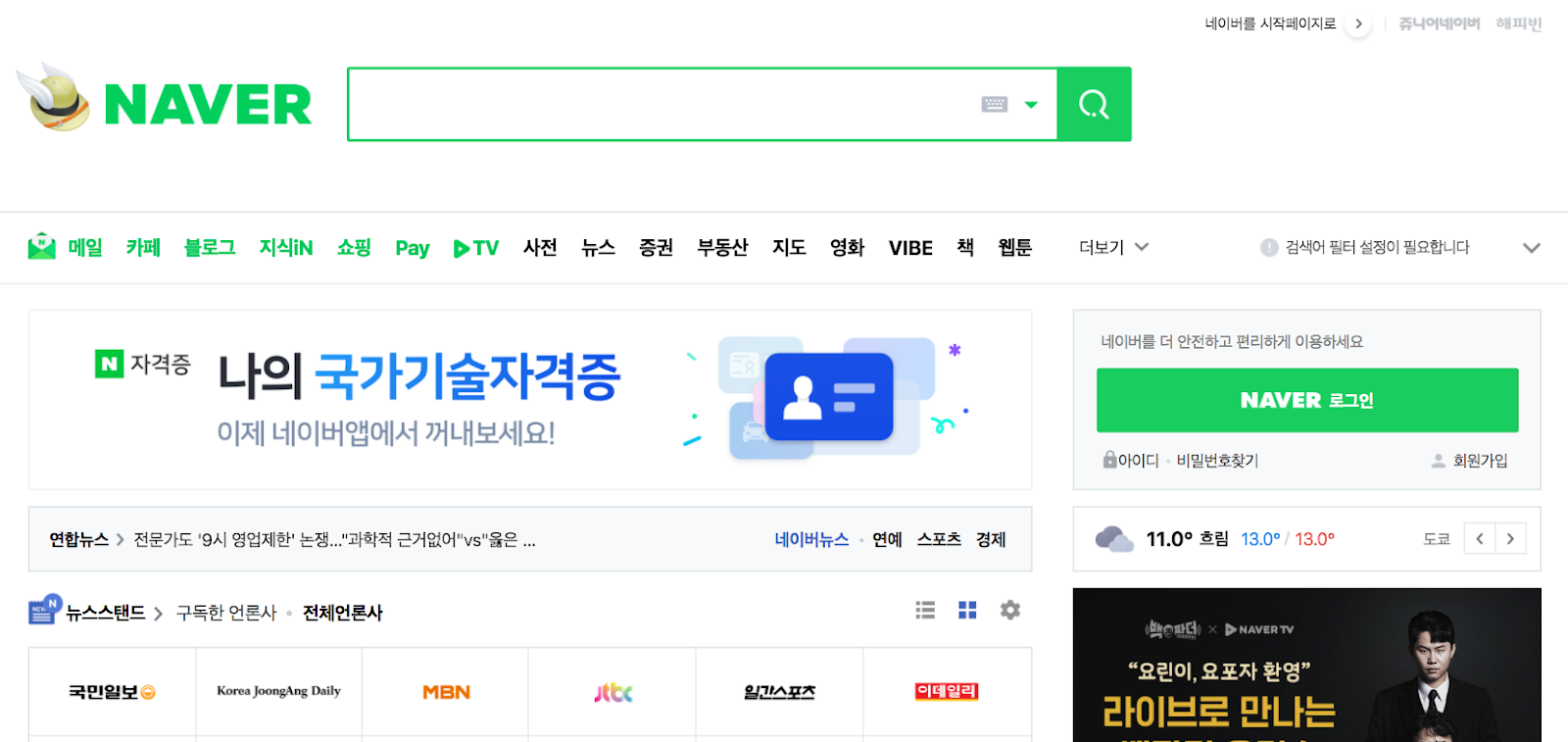
Task: Switch newsstand to grid view icon
Action: pos(967,611)
